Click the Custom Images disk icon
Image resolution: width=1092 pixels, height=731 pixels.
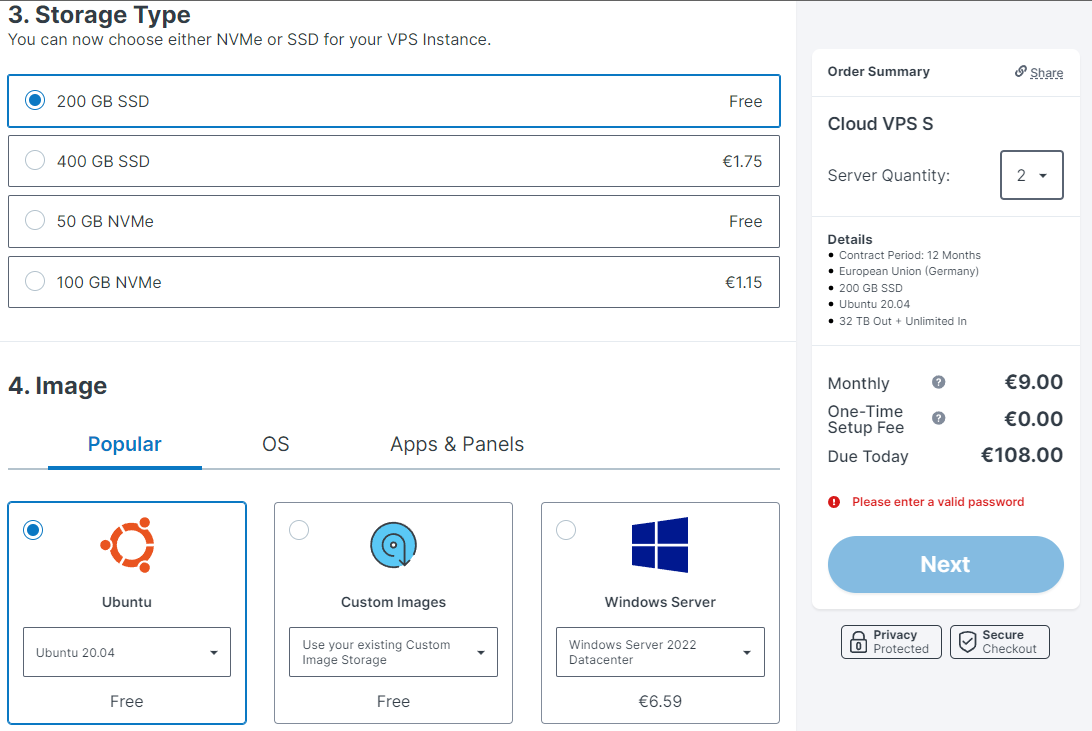pos(393,545)
